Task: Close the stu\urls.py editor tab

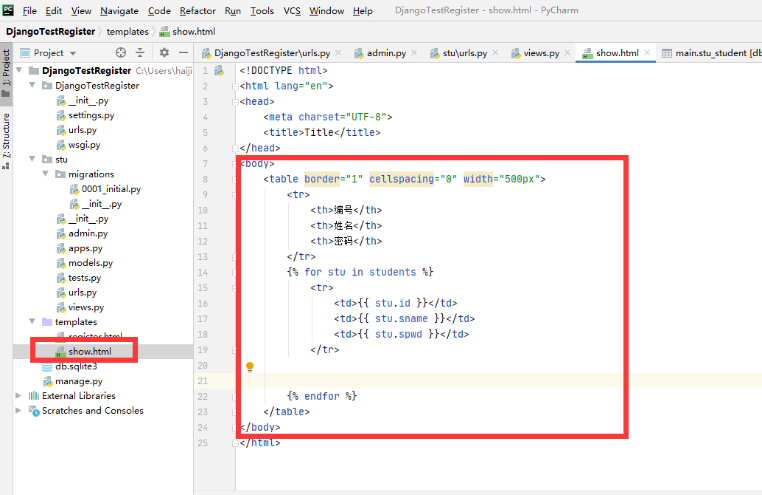Action: [495, 52]
